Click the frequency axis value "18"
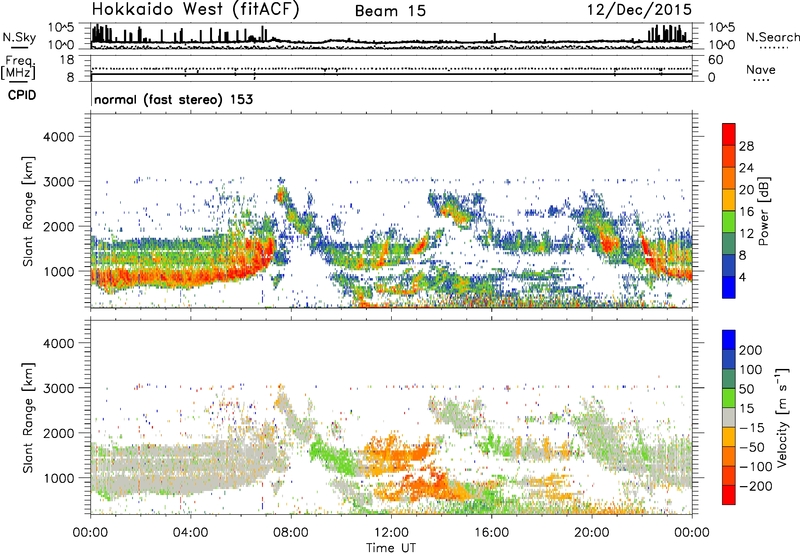Screen dimensions: 800x554 pyautogui.click(x=67, y=60)
